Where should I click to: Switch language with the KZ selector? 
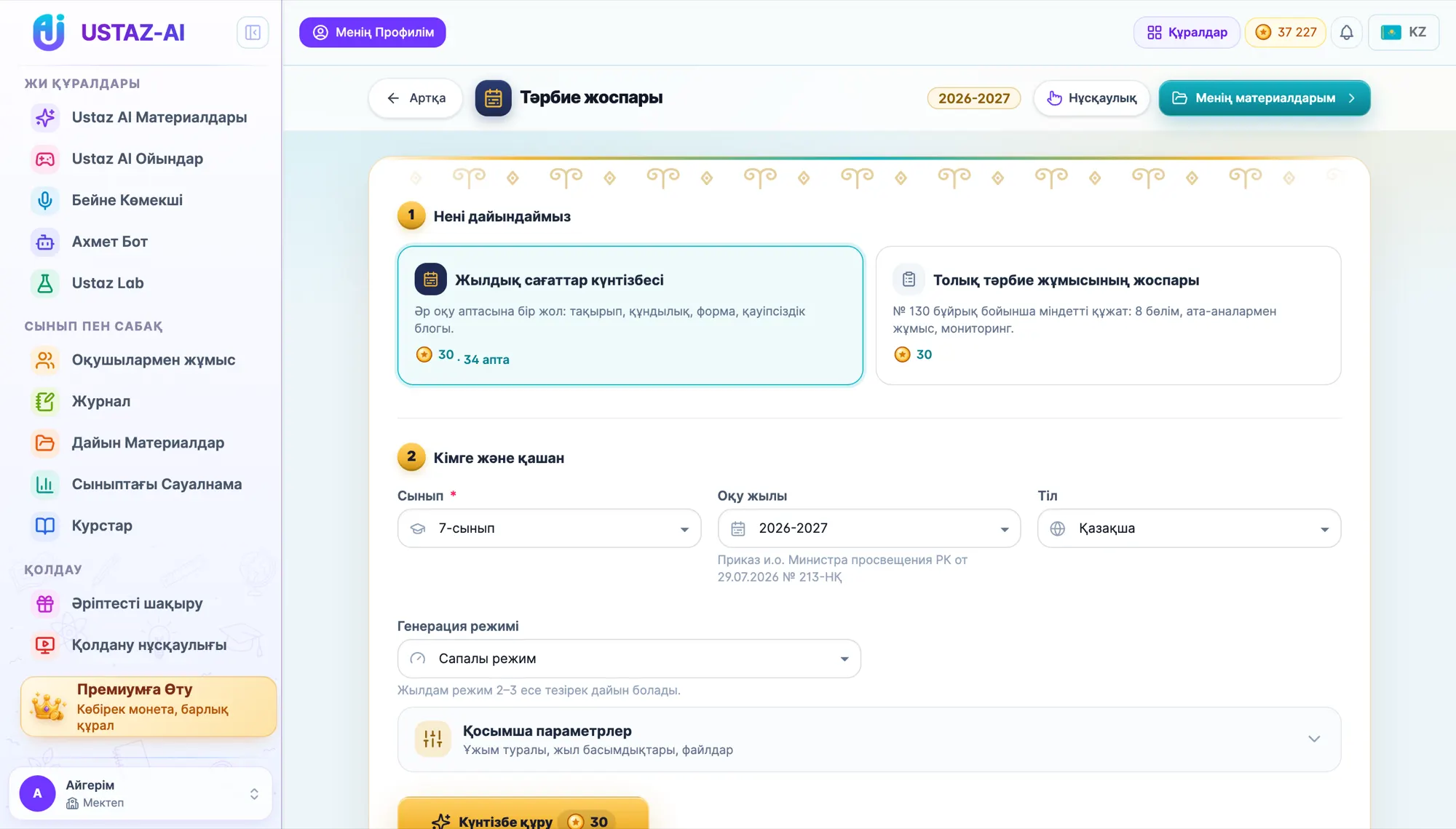(1404, 33)
